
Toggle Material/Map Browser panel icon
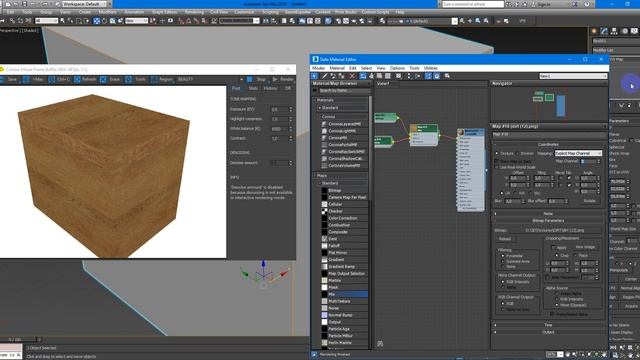coord(428,76)
